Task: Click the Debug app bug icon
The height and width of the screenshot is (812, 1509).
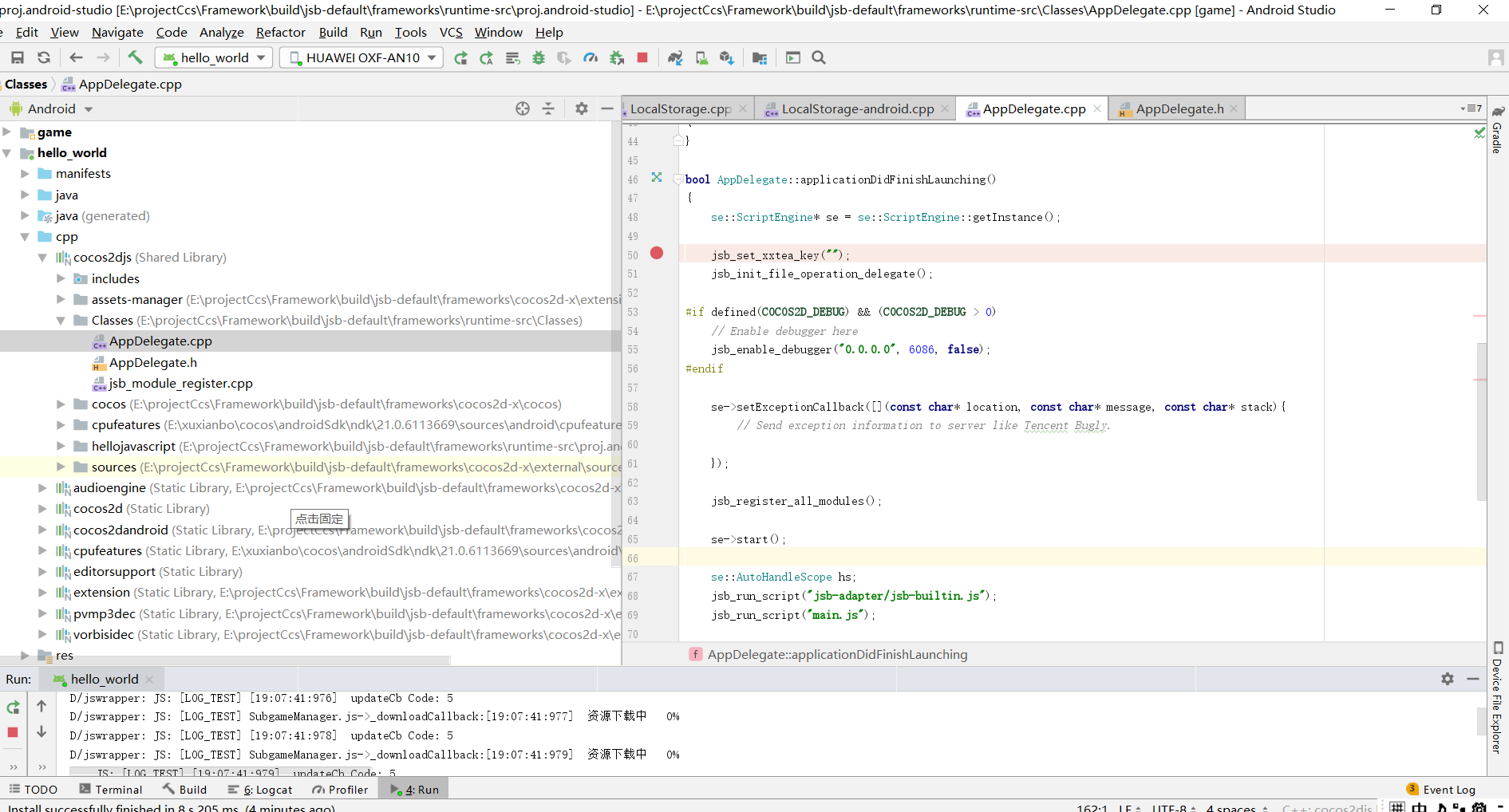Action: (539, 57)
